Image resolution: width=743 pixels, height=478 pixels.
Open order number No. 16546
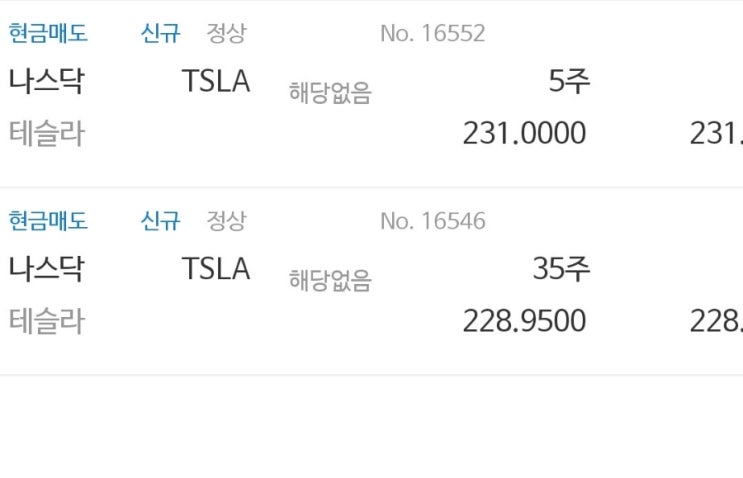coord(433,221)
